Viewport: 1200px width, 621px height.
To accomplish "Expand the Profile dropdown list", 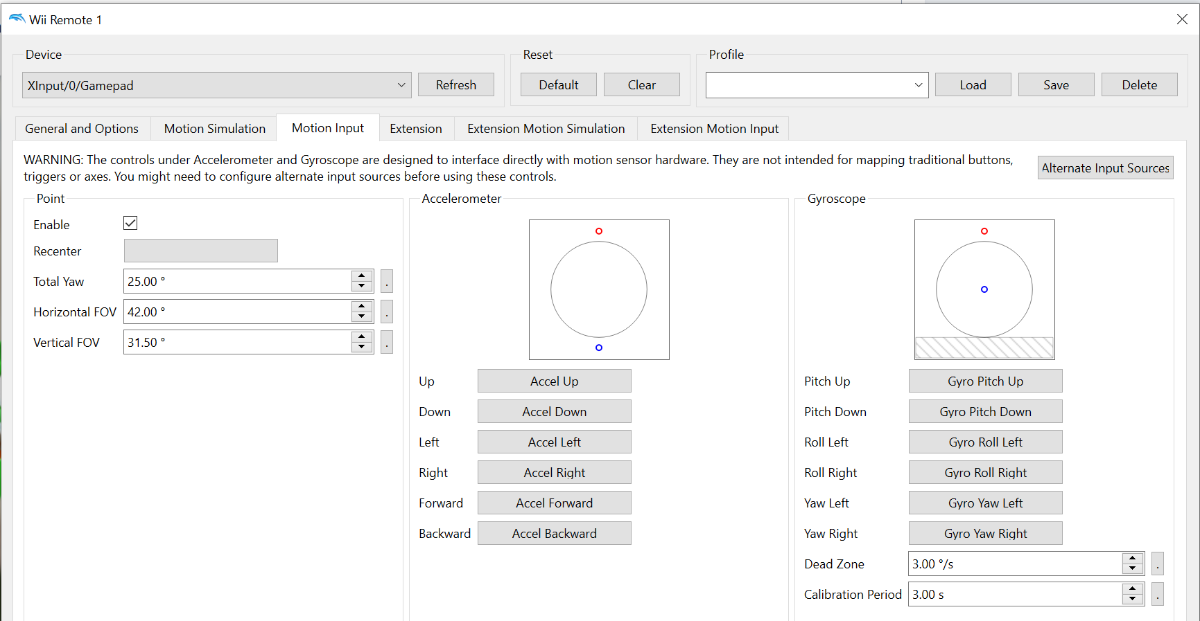I will tap(817, 85).
